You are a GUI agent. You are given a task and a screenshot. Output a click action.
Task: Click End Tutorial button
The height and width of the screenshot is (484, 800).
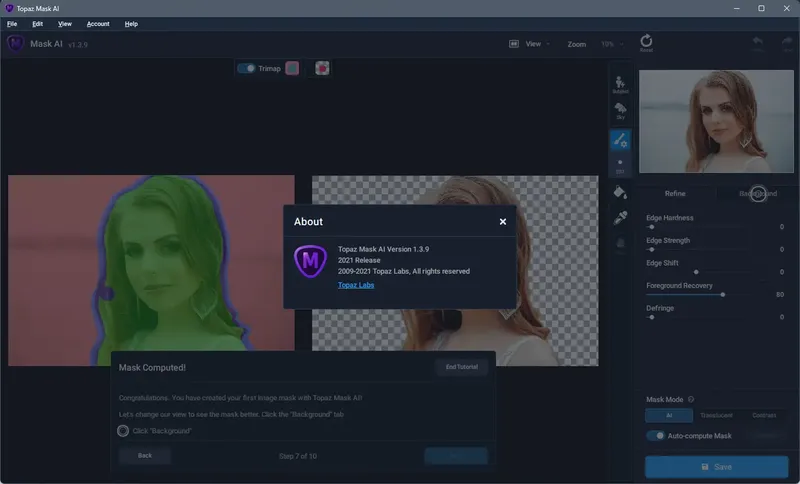(461, 367)
